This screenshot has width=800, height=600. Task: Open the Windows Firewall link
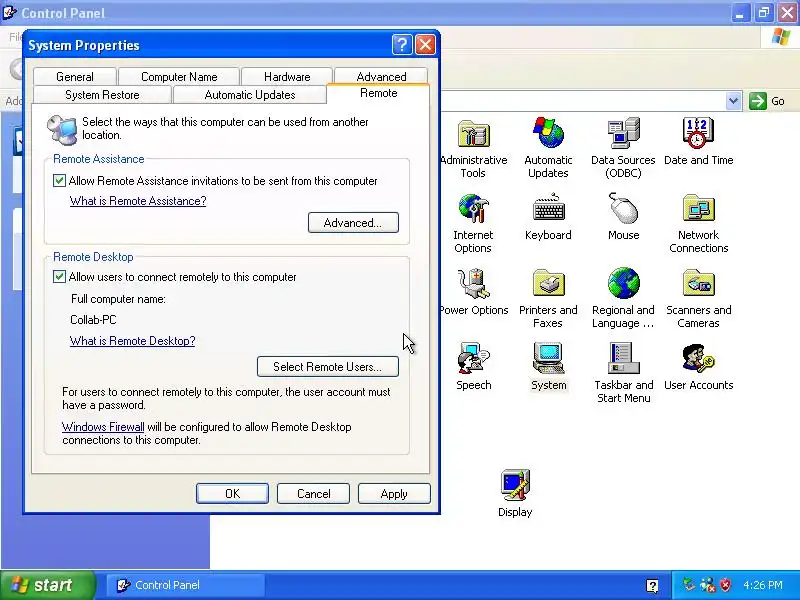[x=103, y=427]
